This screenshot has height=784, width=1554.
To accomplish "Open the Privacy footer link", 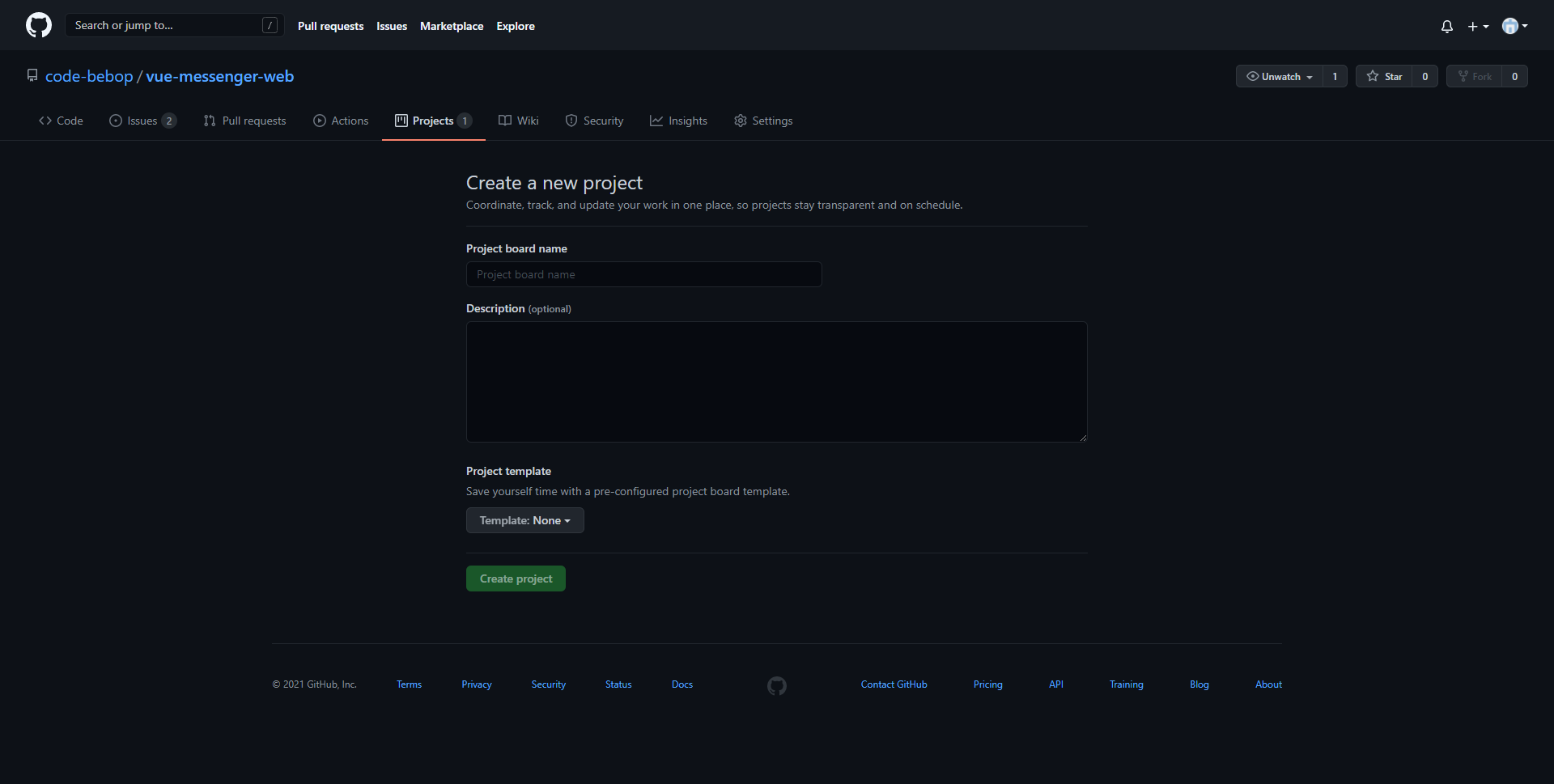I will pyautogui.click(x=477, y=684).
